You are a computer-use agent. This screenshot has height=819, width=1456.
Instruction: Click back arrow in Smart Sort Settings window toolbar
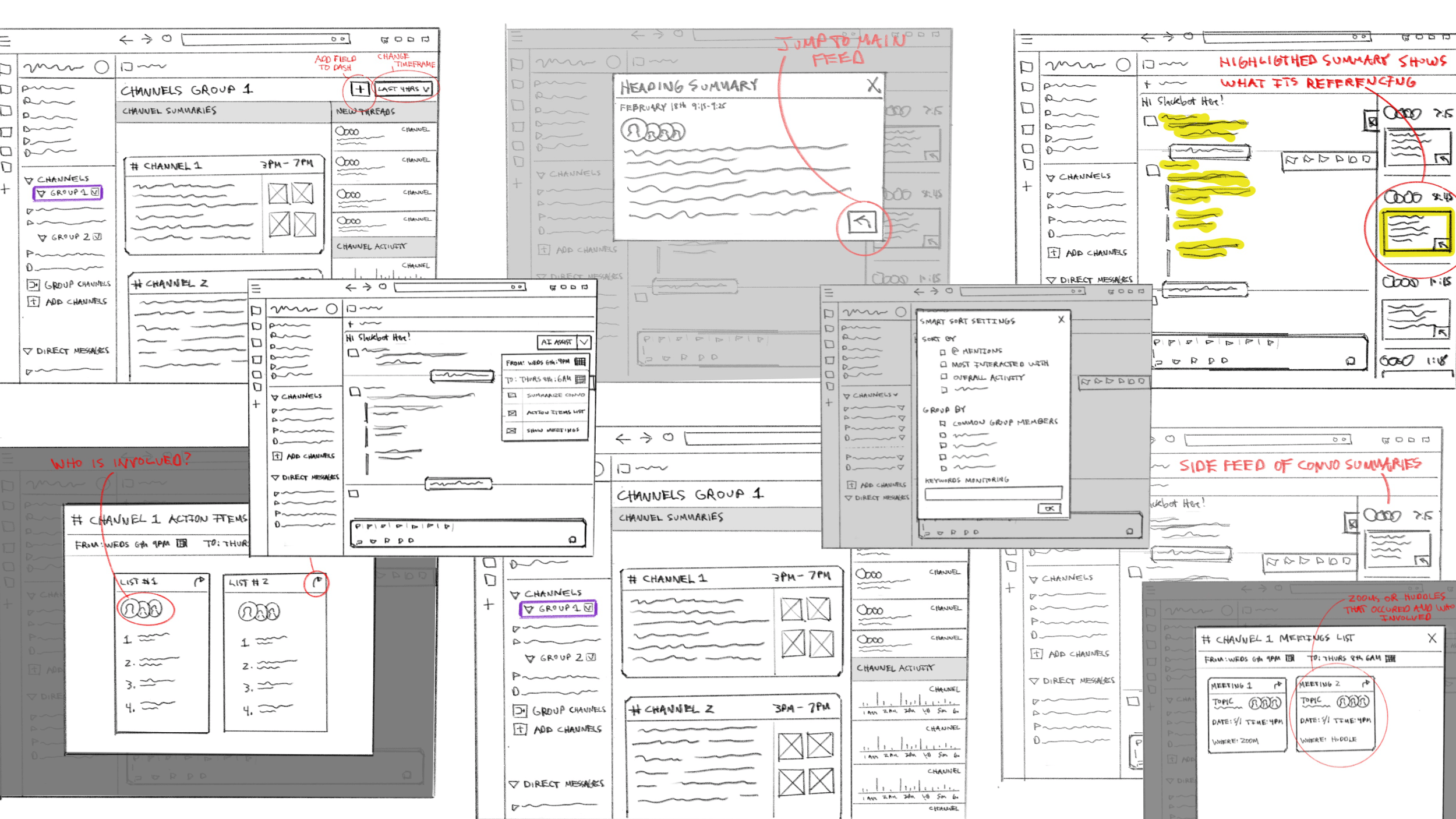[x=919, y=291]
